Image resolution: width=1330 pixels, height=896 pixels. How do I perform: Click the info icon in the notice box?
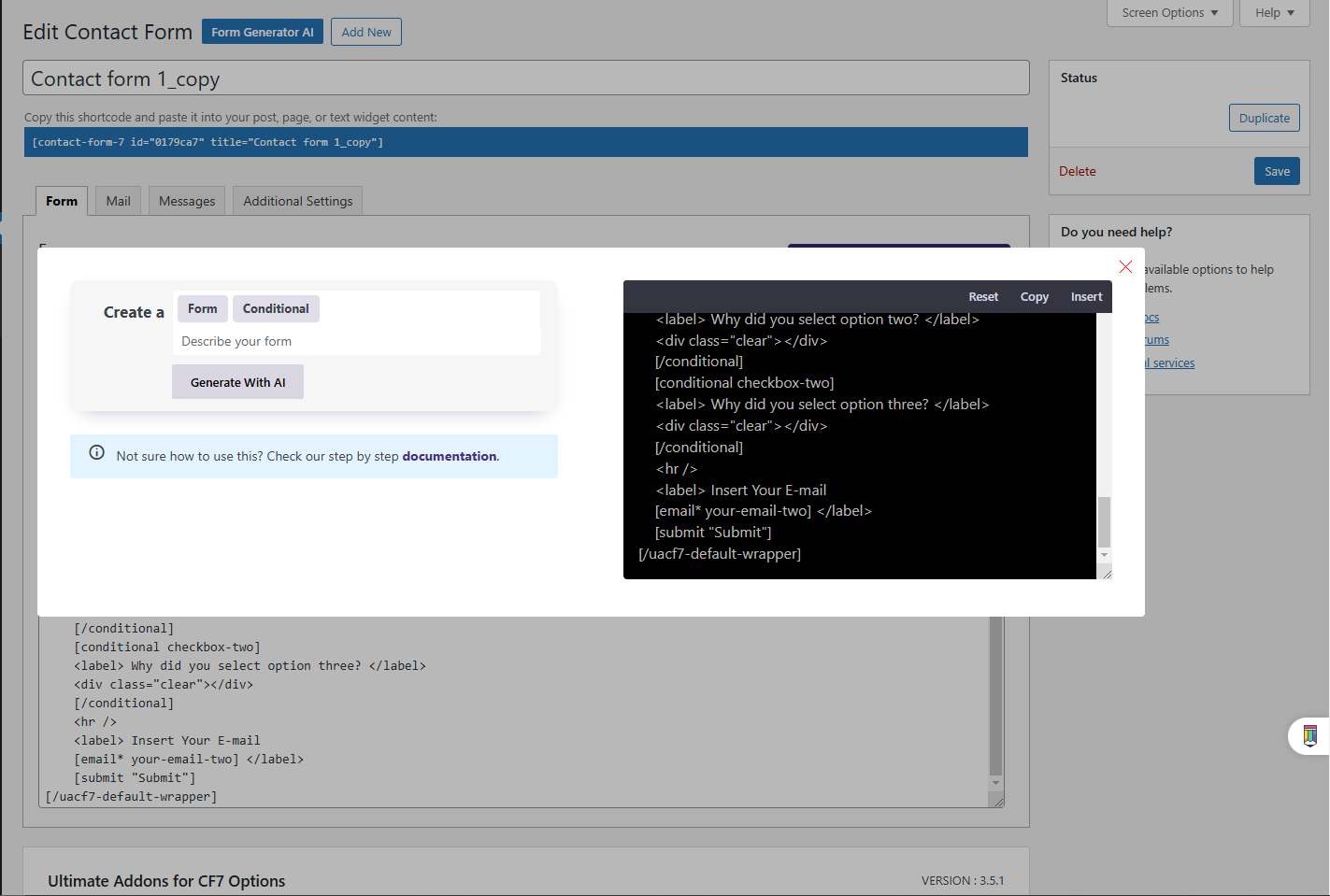96,452
